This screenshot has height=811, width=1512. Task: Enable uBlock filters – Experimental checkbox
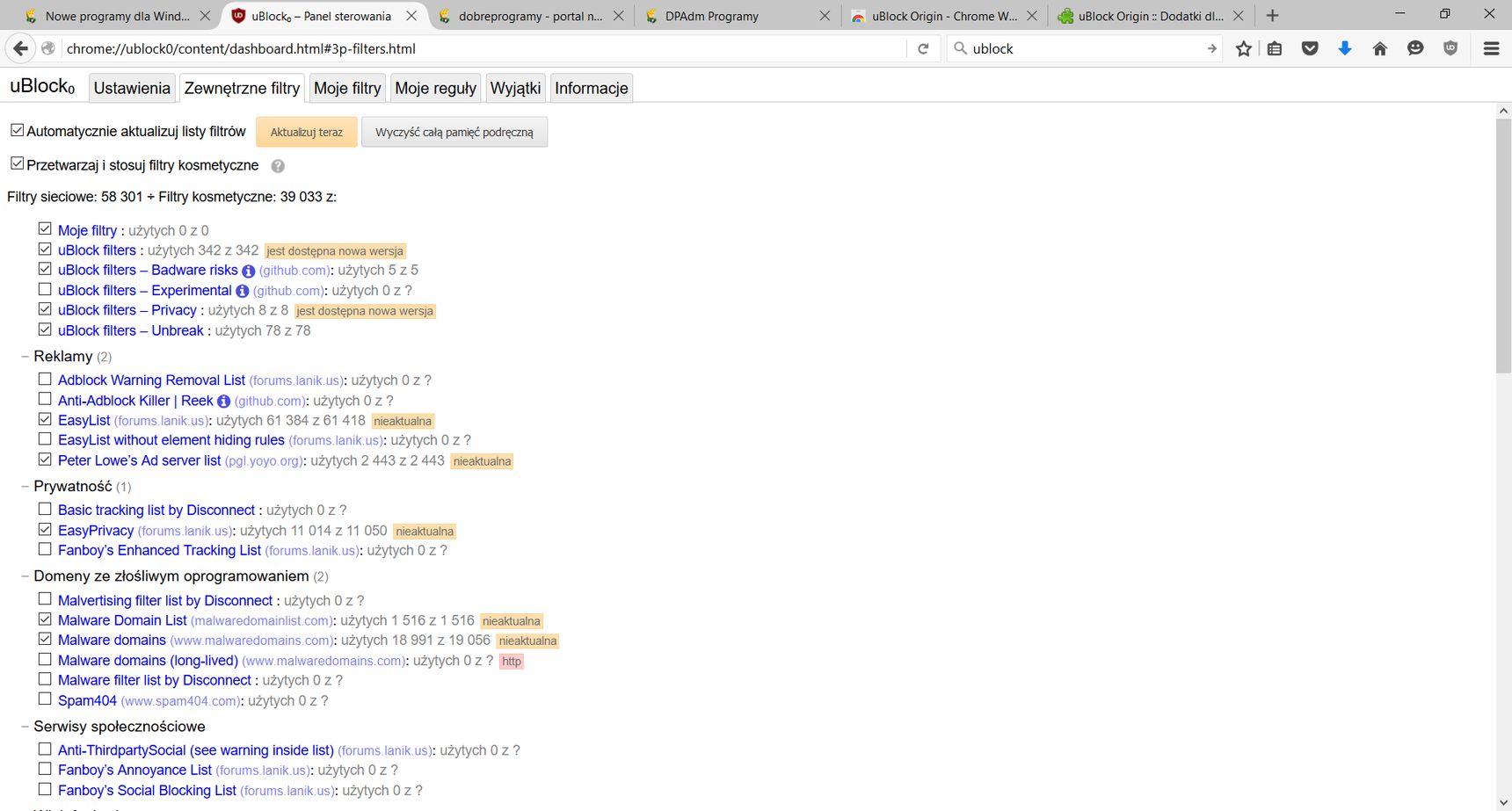click(x=45, y=289)
